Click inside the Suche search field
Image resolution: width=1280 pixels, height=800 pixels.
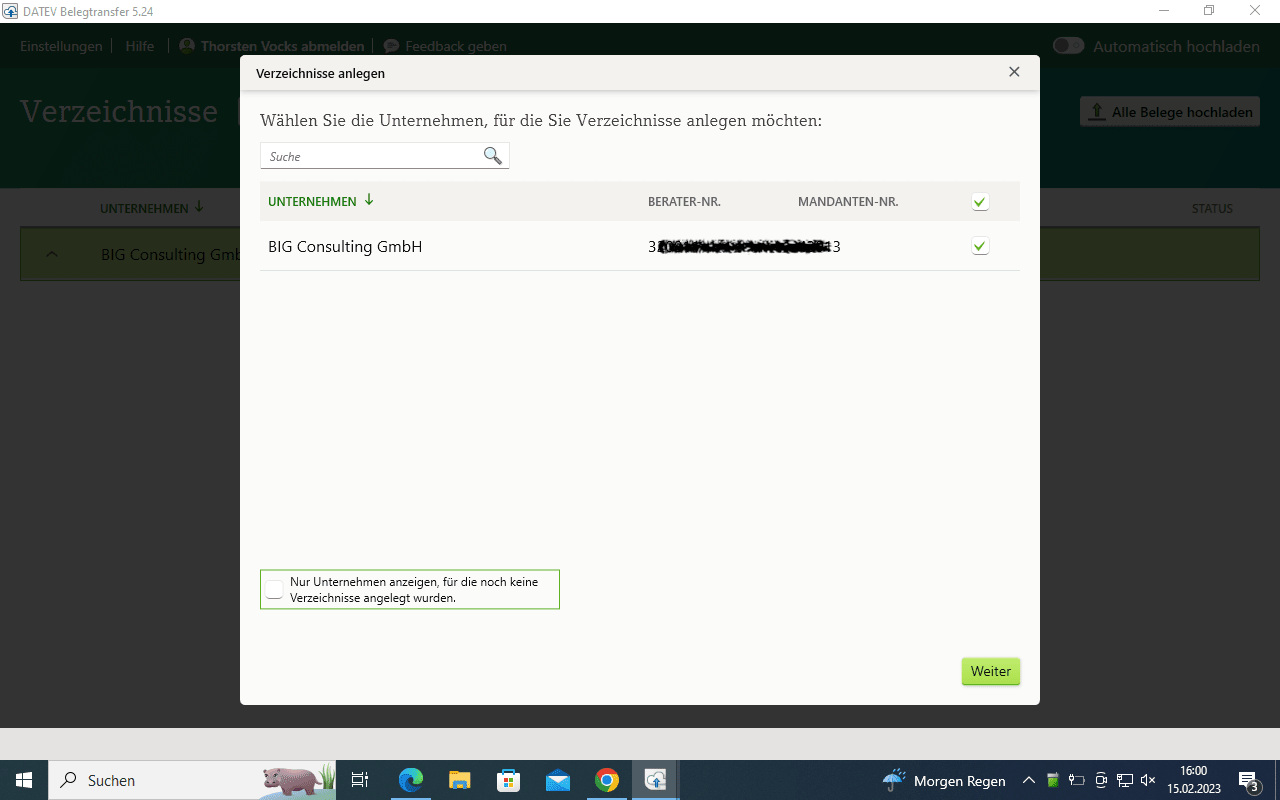(x=372, y=156)
